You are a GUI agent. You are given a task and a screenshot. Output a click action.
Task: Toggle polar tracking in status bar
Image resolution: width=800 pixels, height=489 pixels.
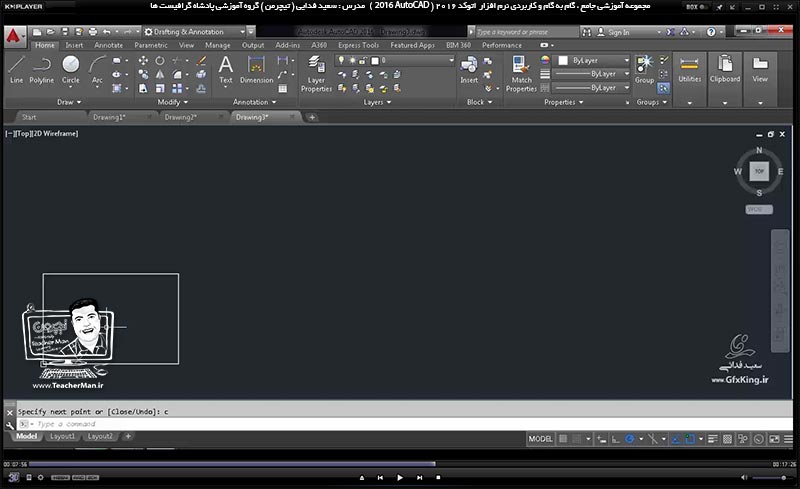tap(630, 439)
